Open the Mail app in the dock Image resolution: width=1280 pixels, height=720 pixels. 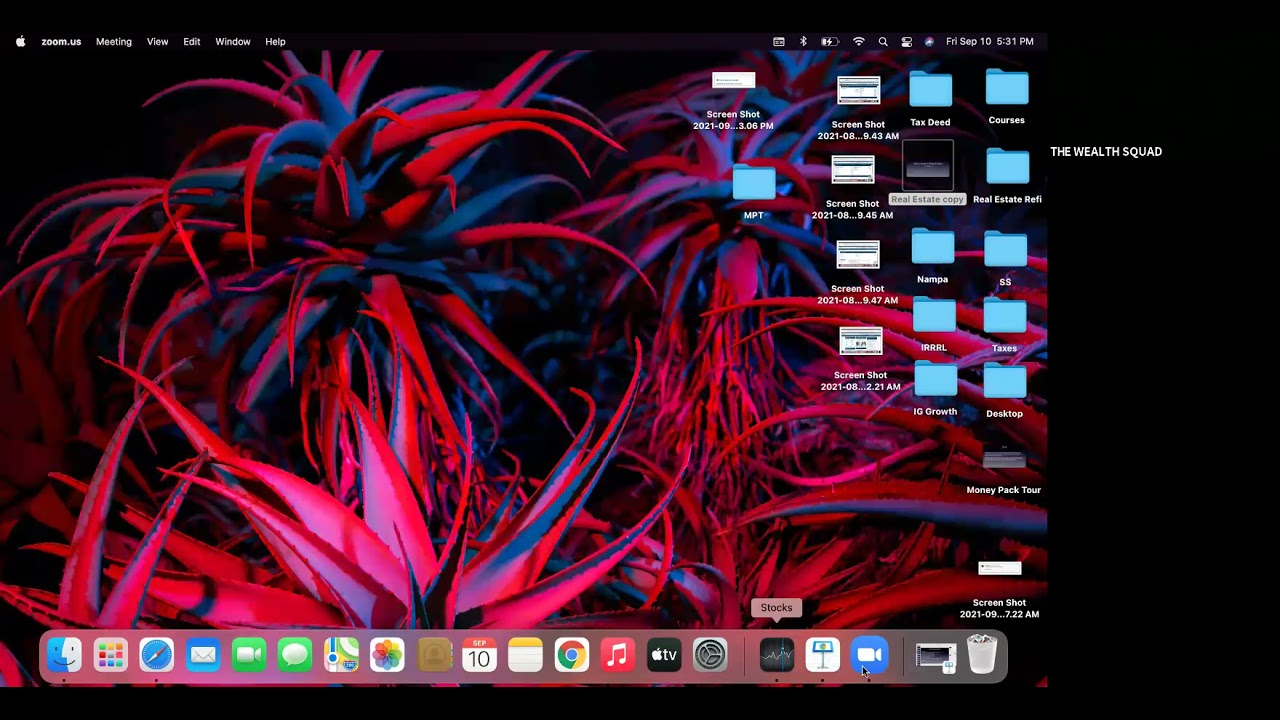point(203,656)
